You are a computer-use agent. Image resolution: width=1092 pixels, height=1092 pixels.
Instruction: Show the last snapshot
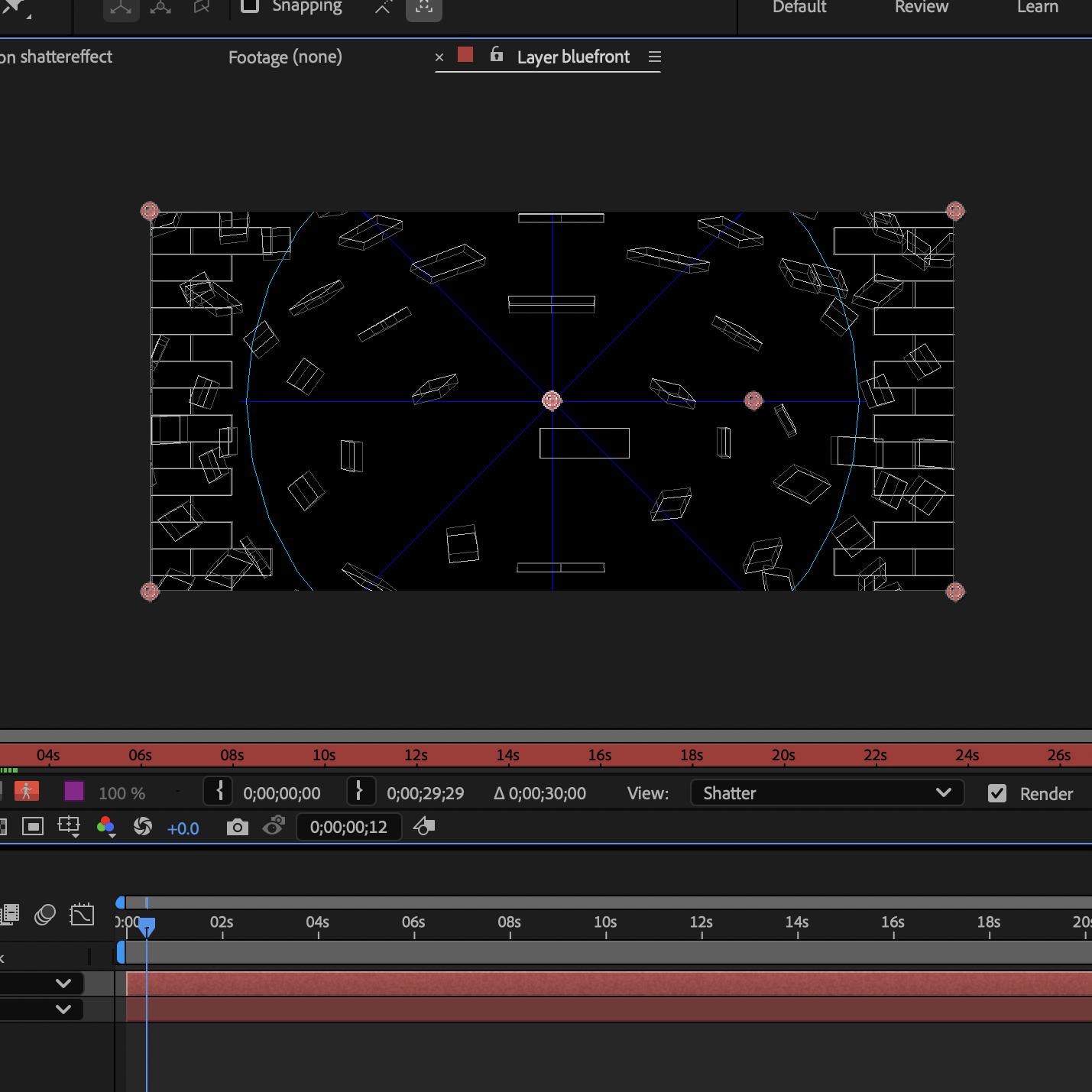pos(274,826)
